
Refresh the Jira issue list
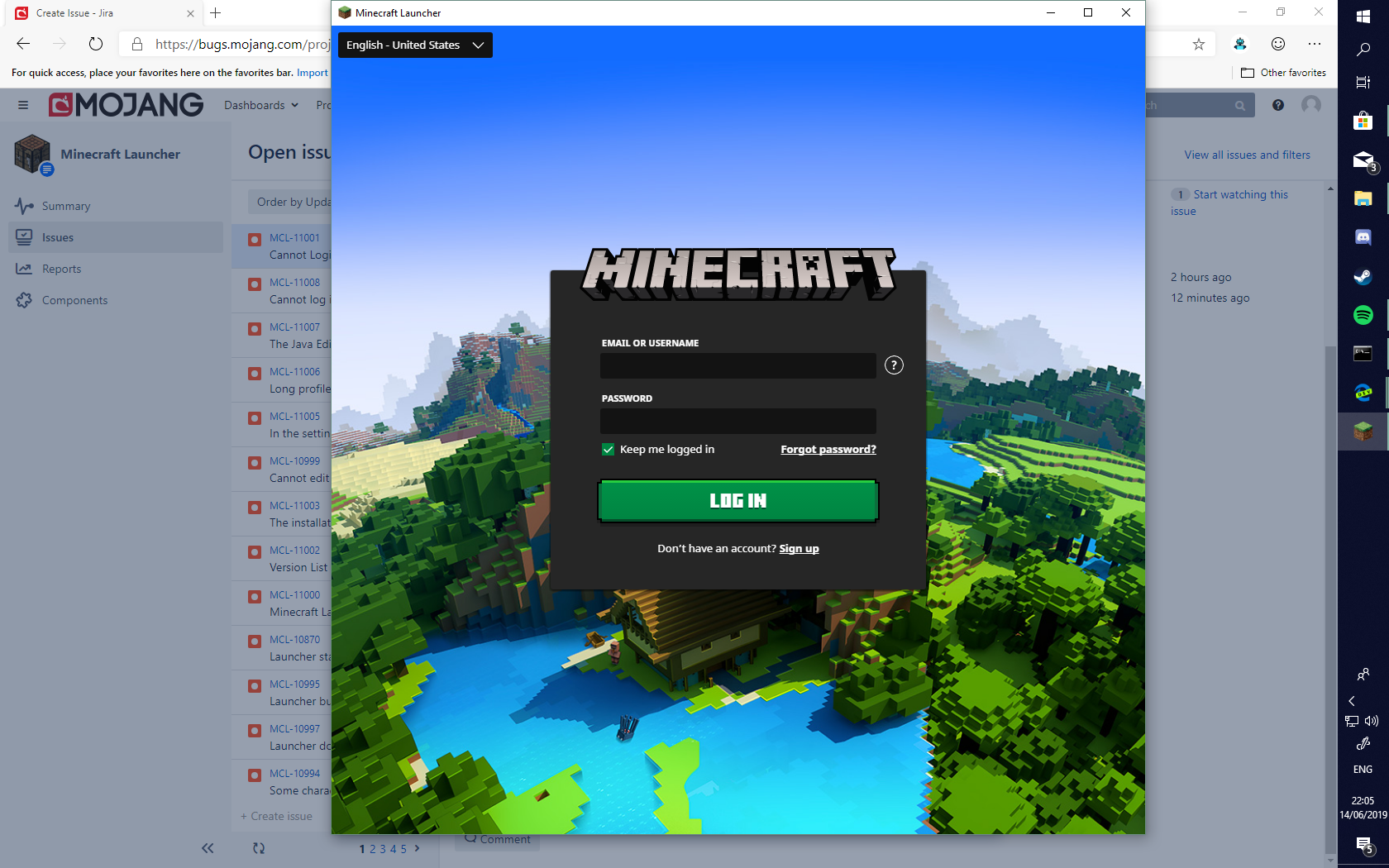tap(259, 848)
